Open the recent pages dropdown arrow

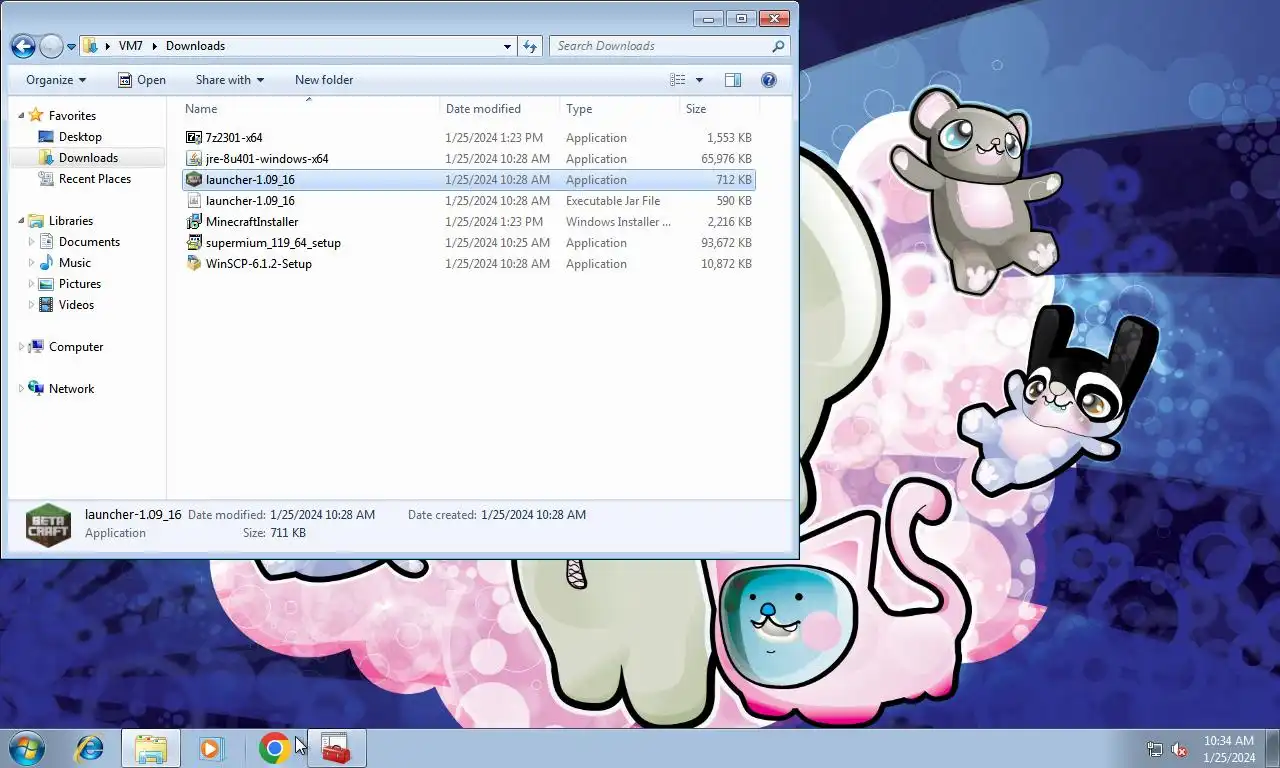(x=72, y=46)
